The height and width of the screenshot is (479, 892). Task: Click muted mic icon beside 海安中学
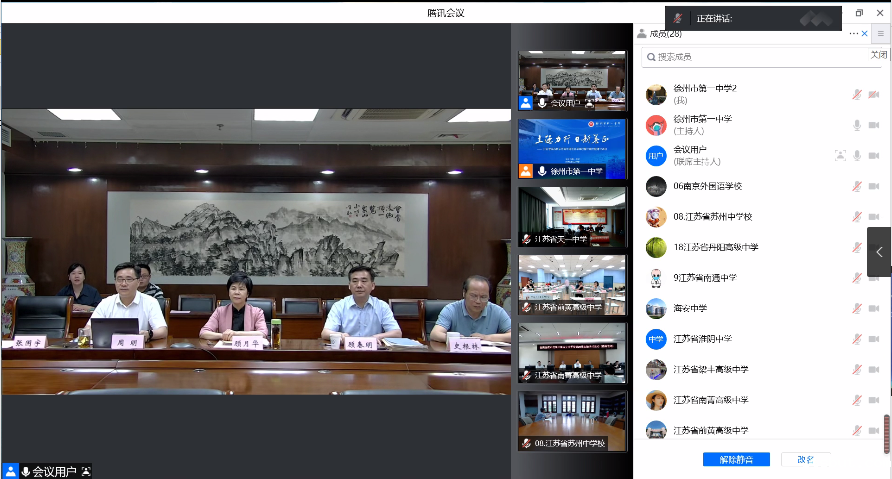coord(857,308)
